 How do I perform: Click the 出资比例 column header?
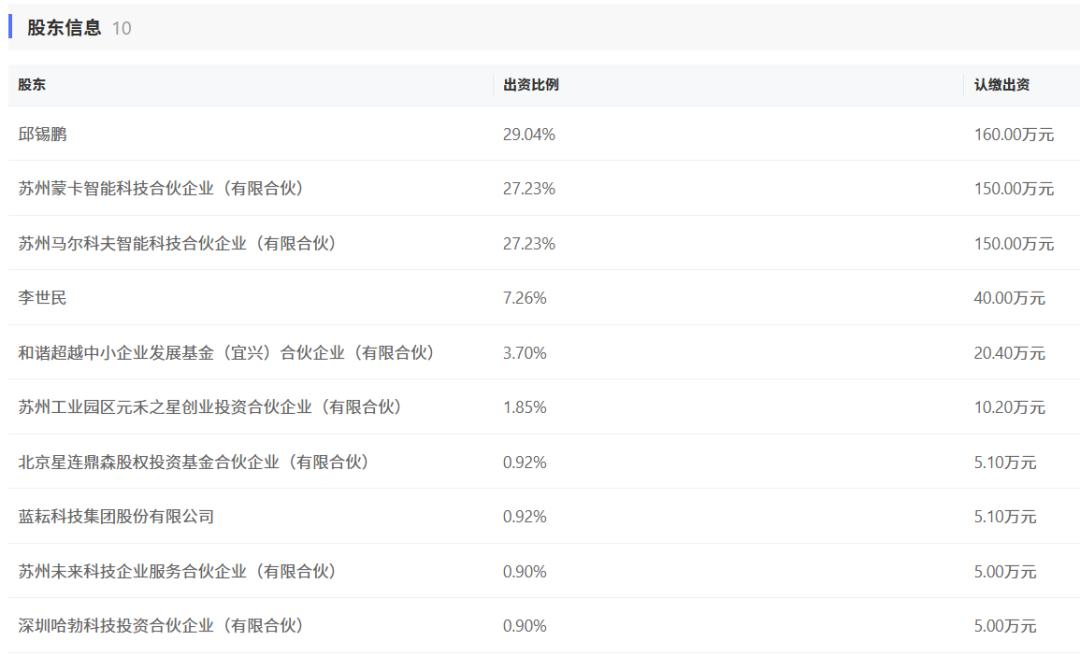pyautogui.click(x=531, y=85)
